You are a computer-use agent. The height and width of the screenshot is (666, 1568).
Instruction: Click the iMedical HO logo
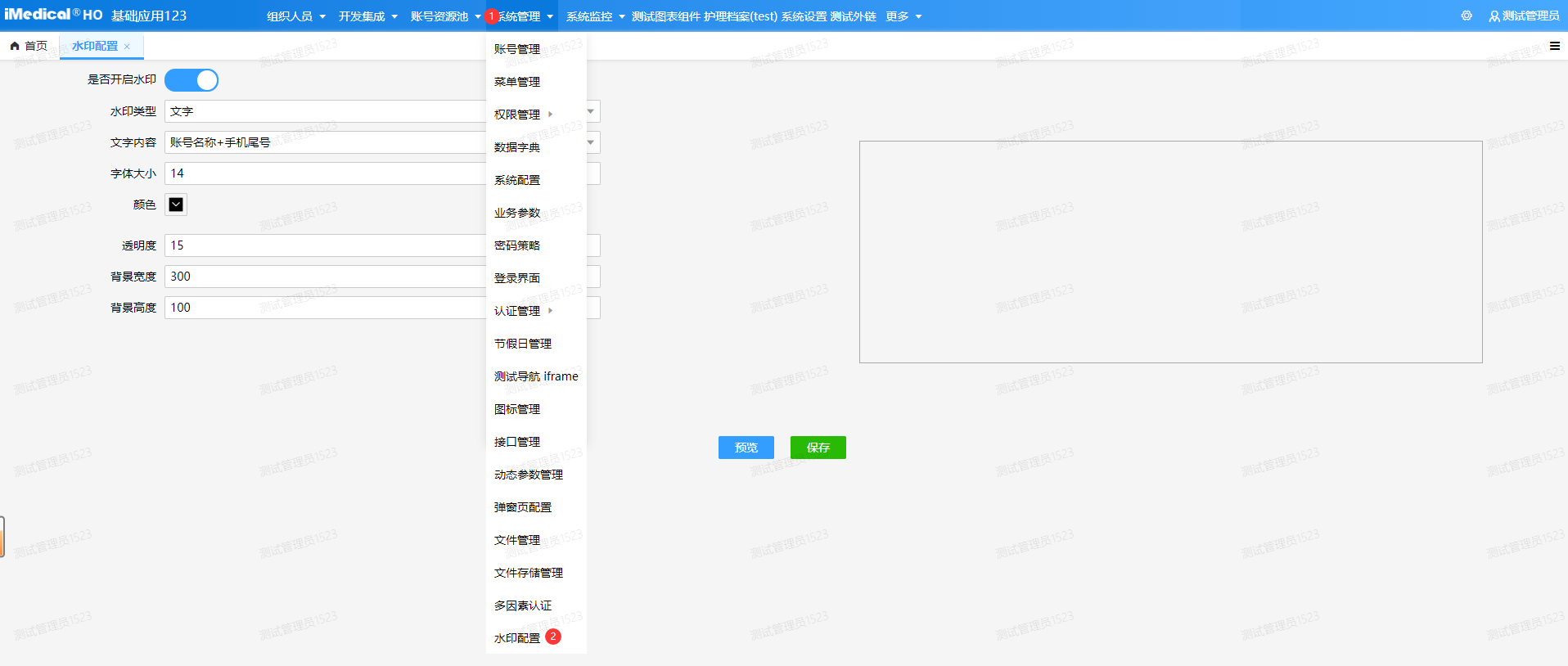tap(53, 15)
